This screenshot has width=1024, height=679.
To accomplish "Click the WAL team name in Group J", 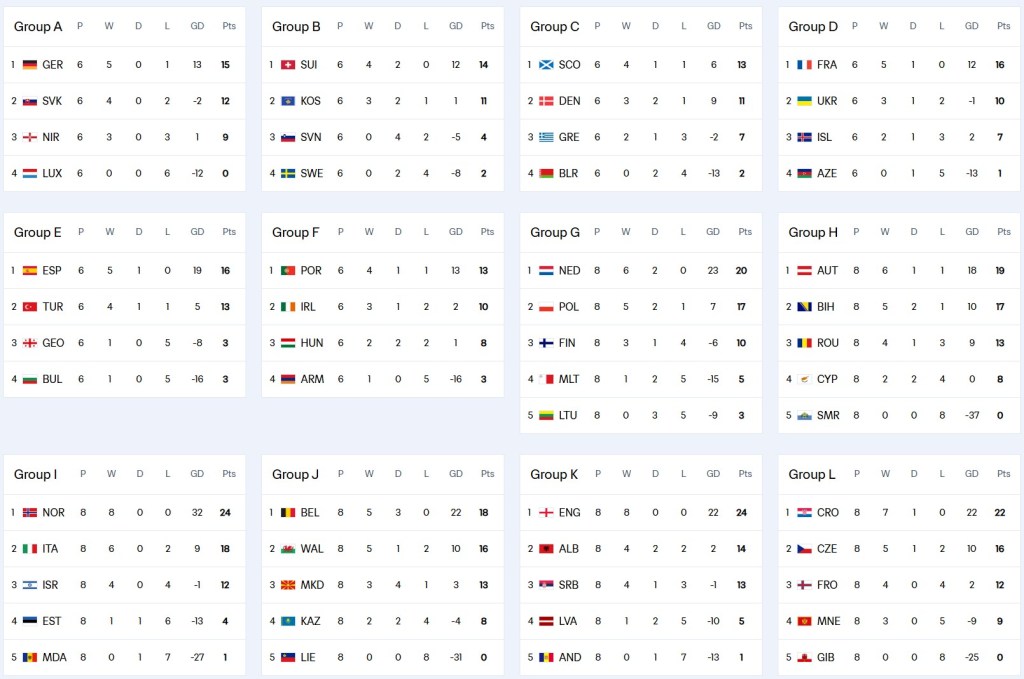I will point(312,549).
